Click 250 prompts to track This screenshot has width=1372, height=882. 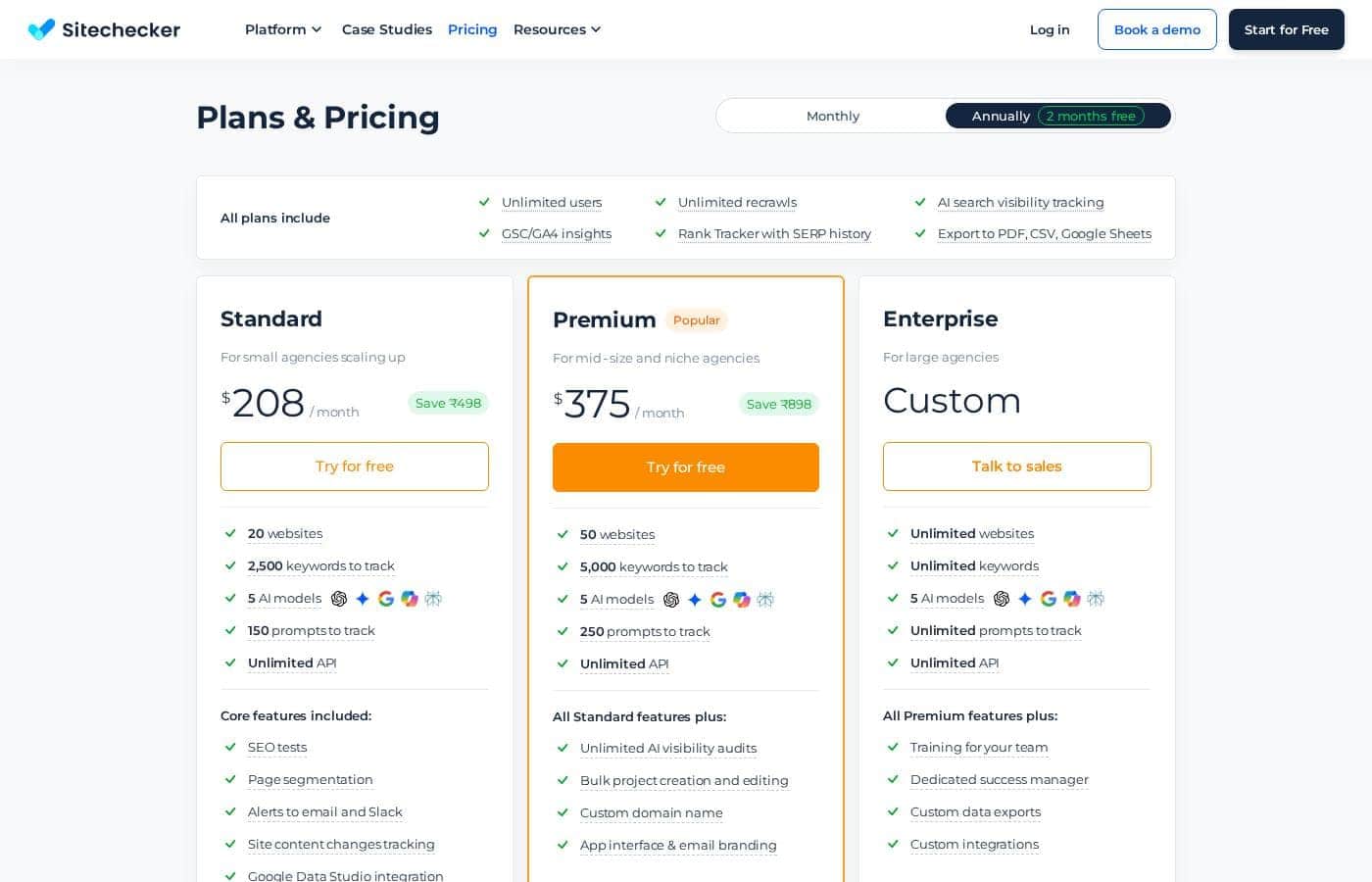click(645, 631)
